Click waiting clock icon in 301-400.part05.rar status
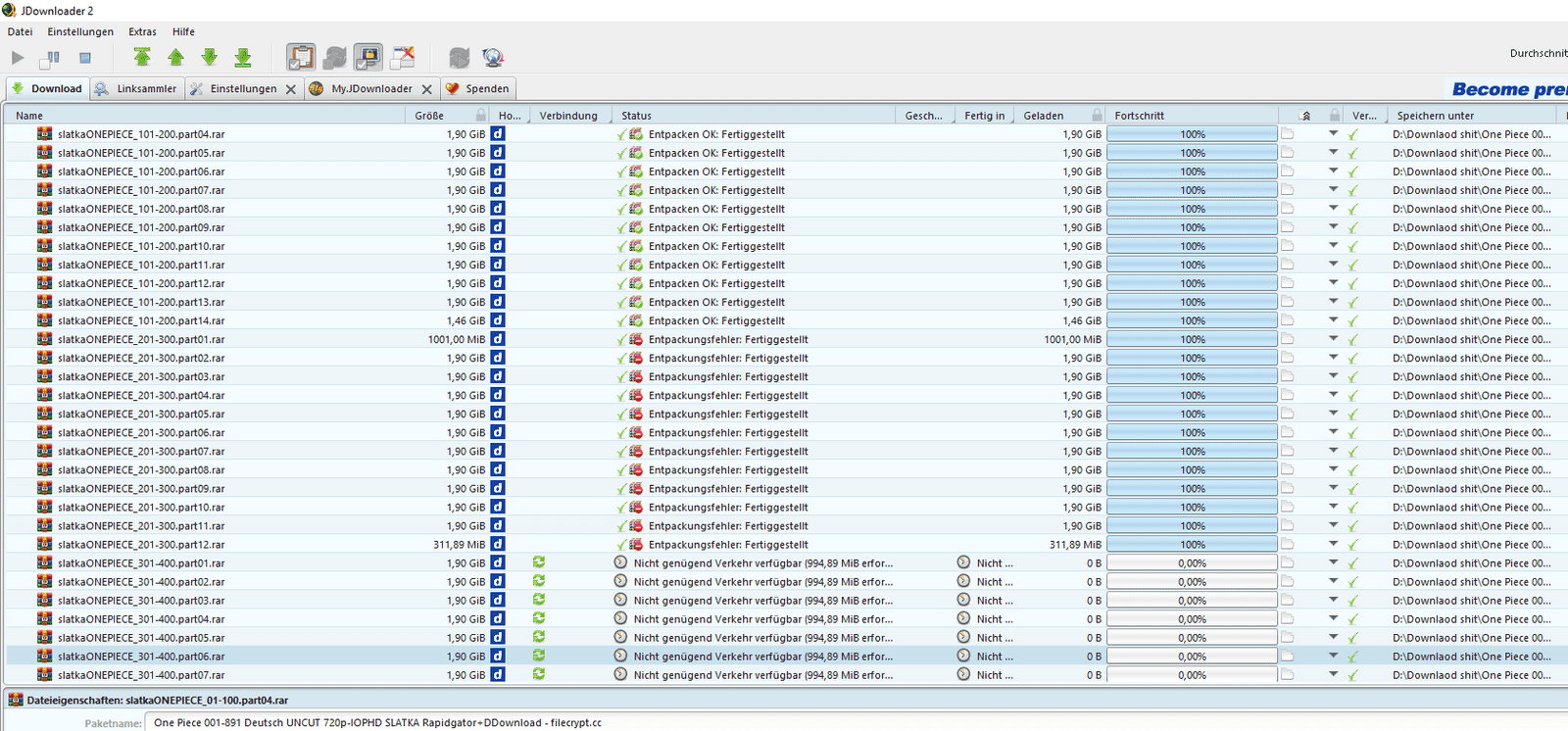Image resolution: width=1568 pixels, height=731 pixels. pos(620,637)
